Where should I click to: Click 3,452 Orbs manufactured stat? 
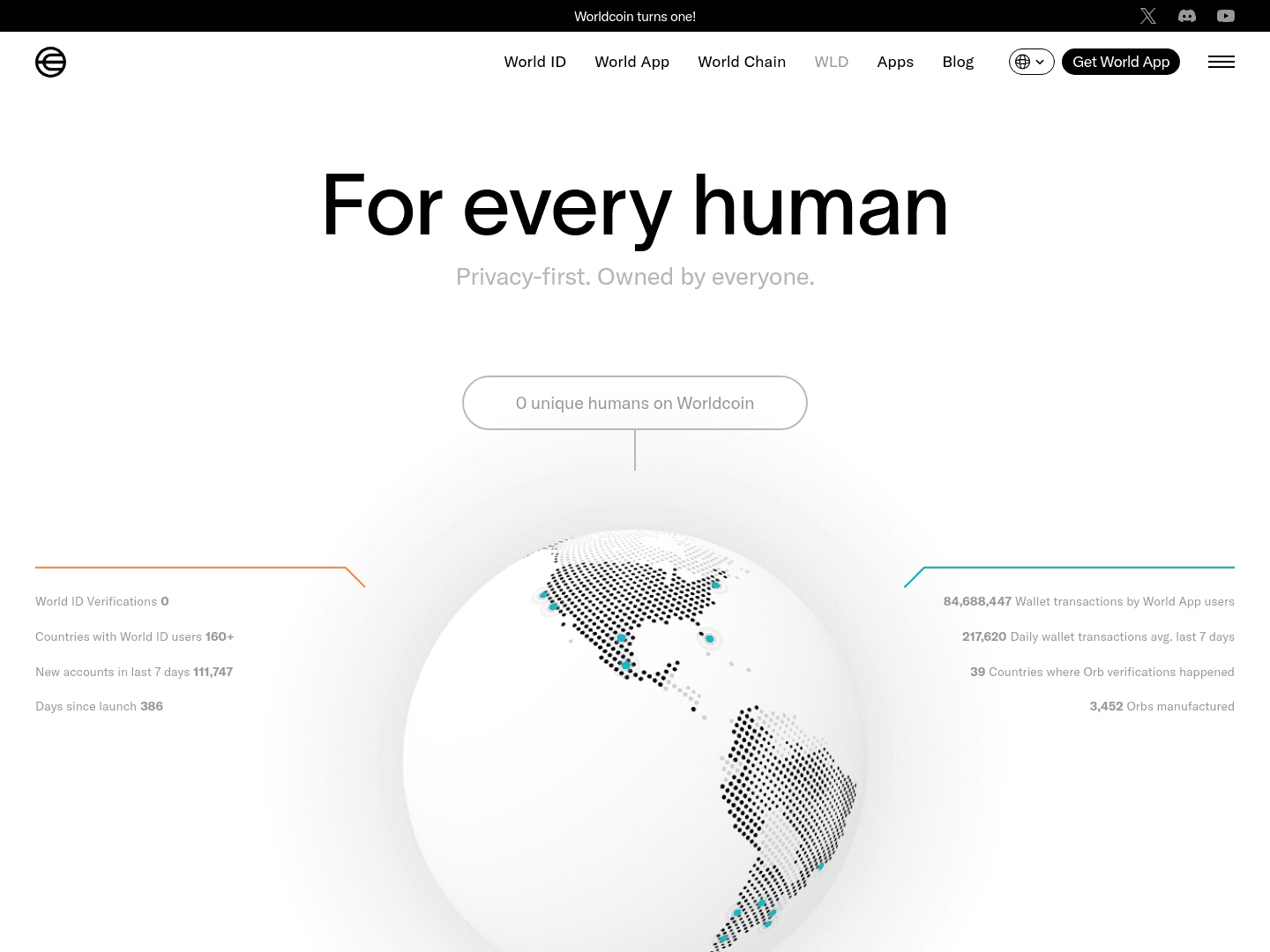point(1162,706)
